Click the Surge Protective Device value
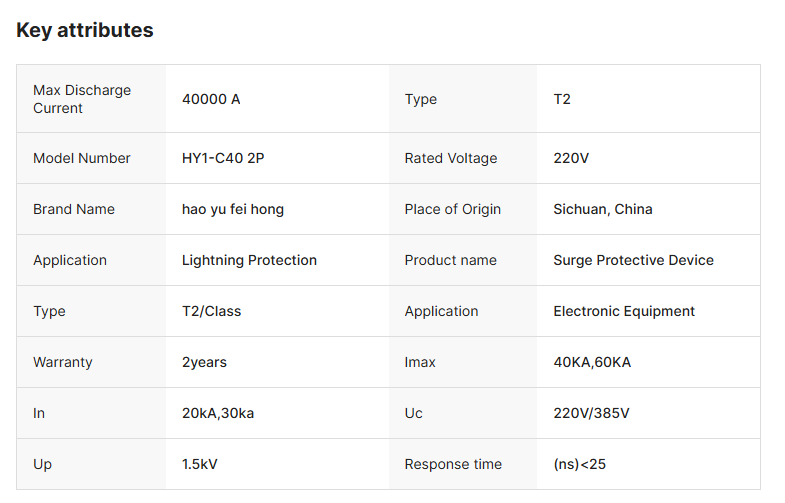The height and width of the screenshot is (503, 785). point(633,260)
